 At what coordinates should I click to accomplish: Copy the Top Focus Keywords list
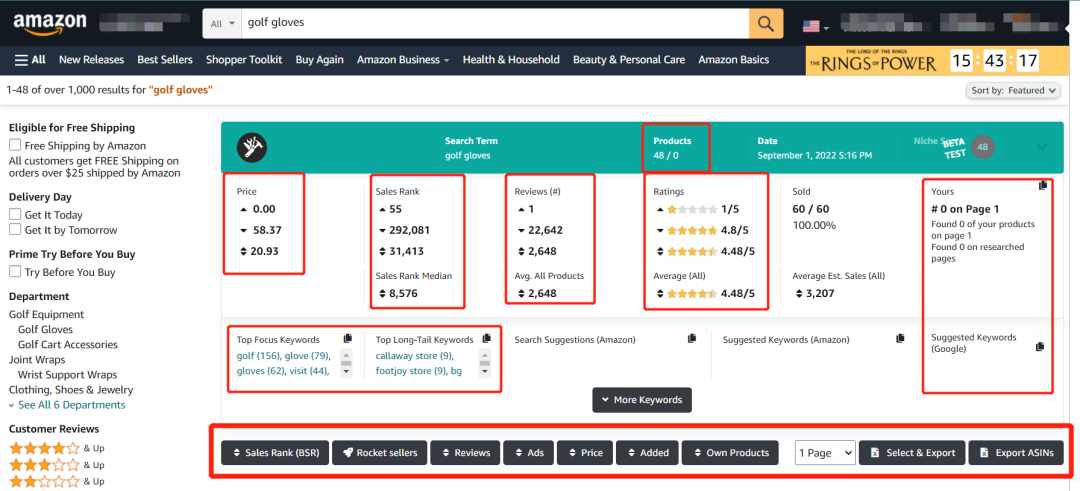pyautogui.click(x=348, y=339)
